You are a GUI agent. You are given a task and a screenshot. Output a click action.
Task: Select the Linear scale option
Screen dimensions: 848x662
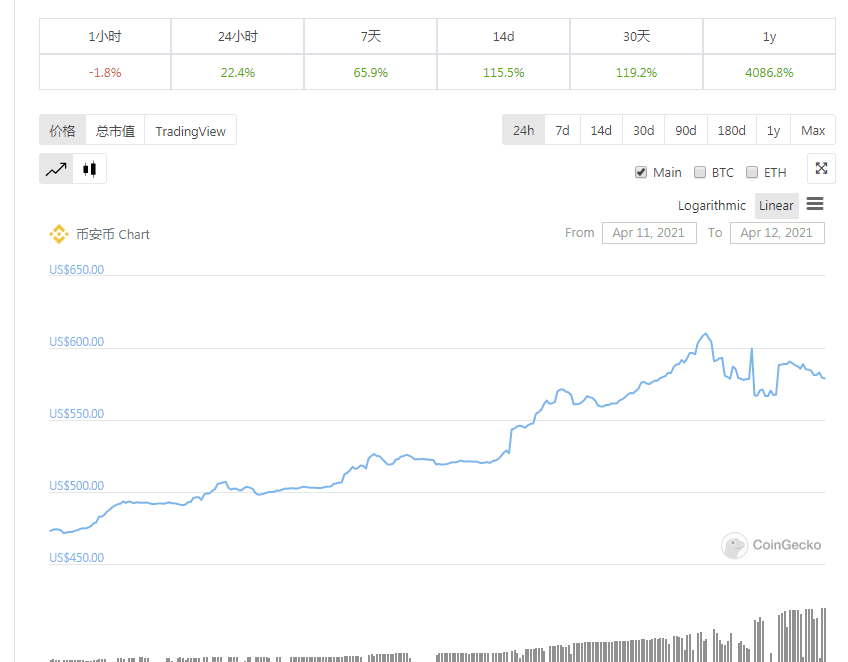(776, 205)
